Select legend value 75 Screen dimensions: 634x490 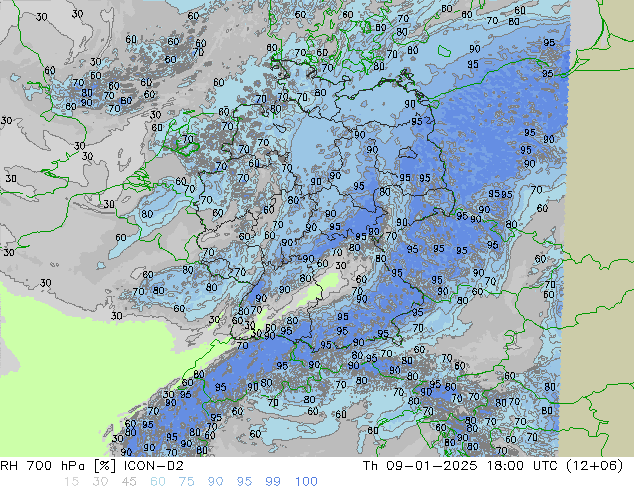coord(186,482)
